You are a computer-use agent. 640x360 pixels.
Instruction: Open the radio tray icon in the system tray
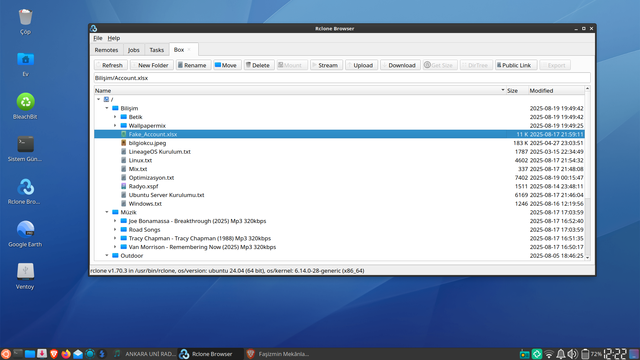click(524, 354)
